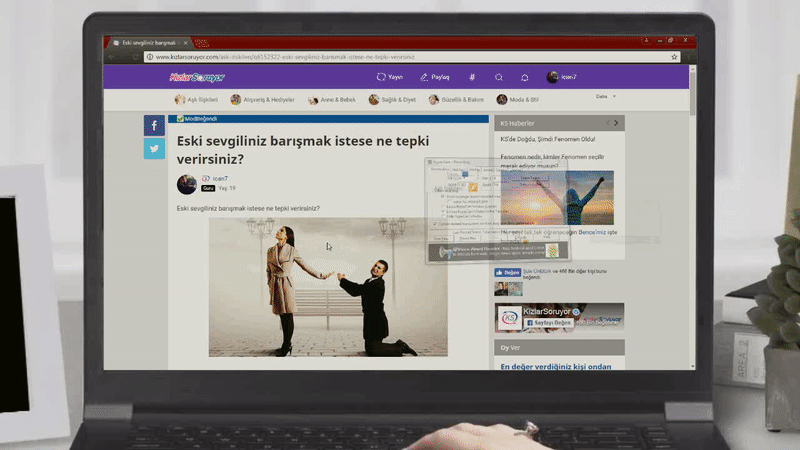Viewport: 800px width, 450px height.
Task: Click the browser back arrow
Action: point(111,57)
